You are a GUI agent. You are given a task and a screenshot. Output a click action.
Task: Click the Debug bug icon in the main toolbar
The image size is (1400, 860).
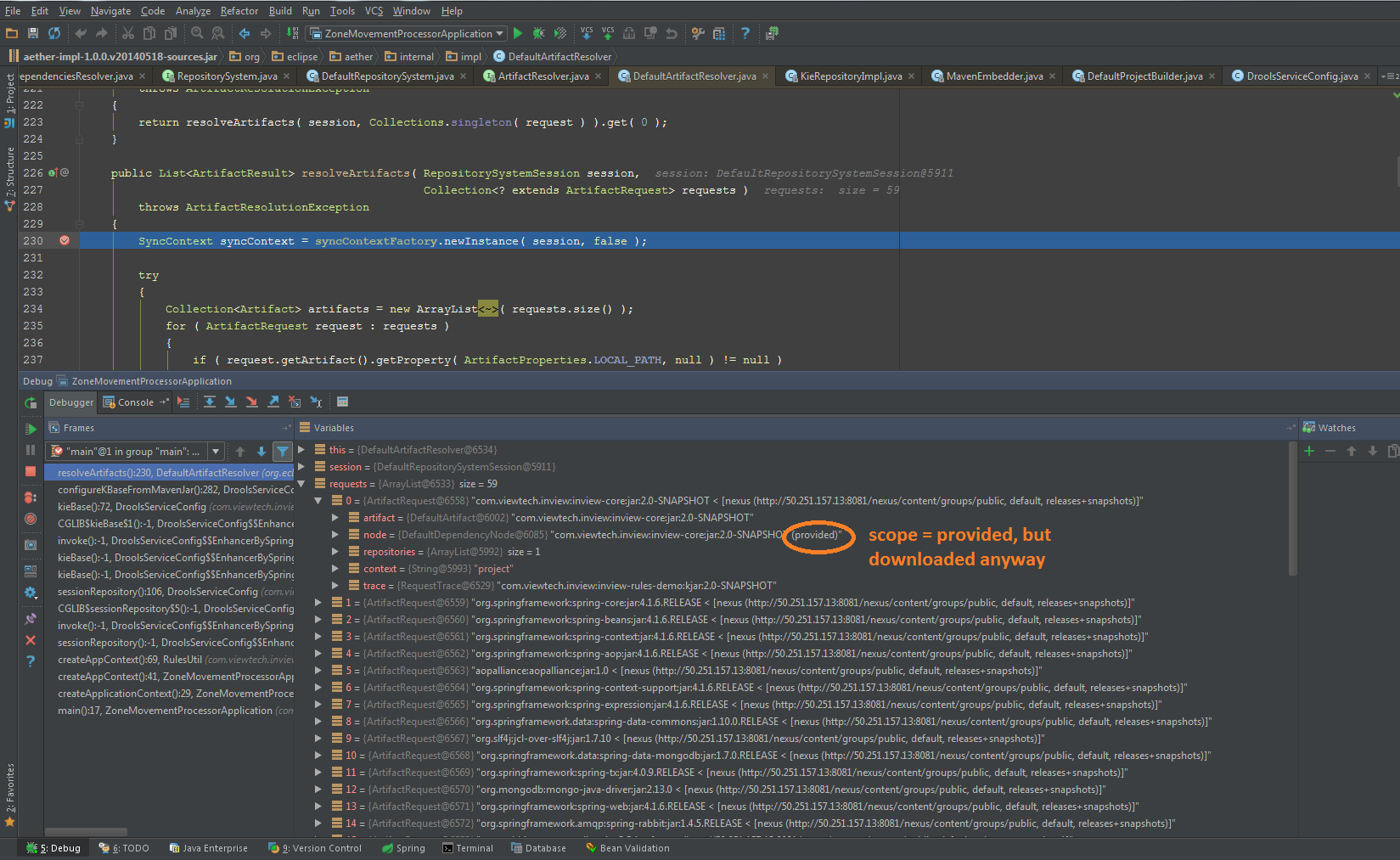(538, 34)
